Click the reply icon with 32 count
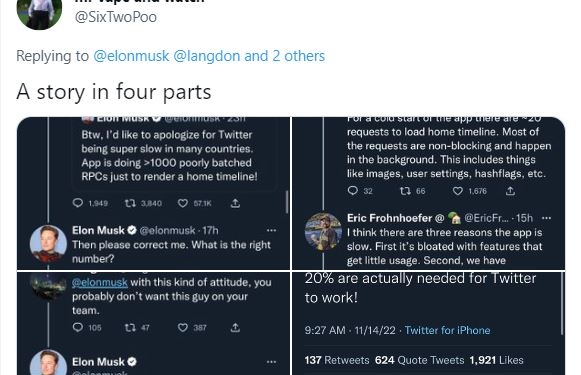Viewport: 581px width, 375px height. click(353, 190)
